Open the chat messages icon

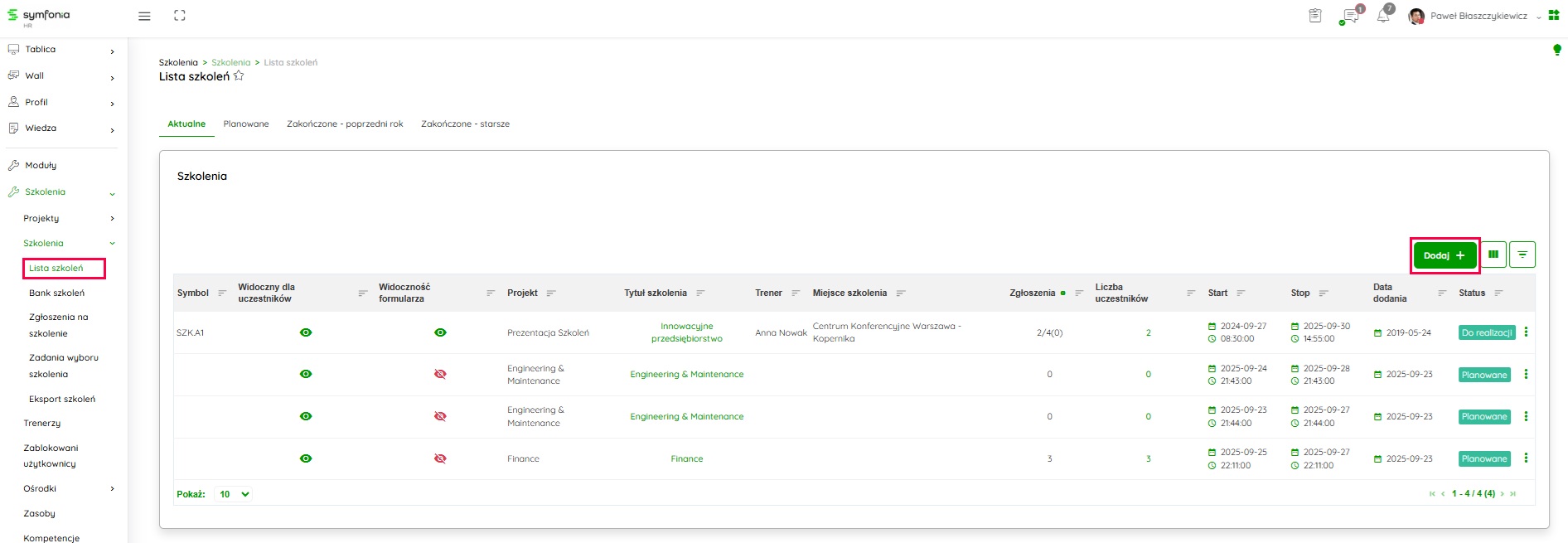coord(1350,16)
